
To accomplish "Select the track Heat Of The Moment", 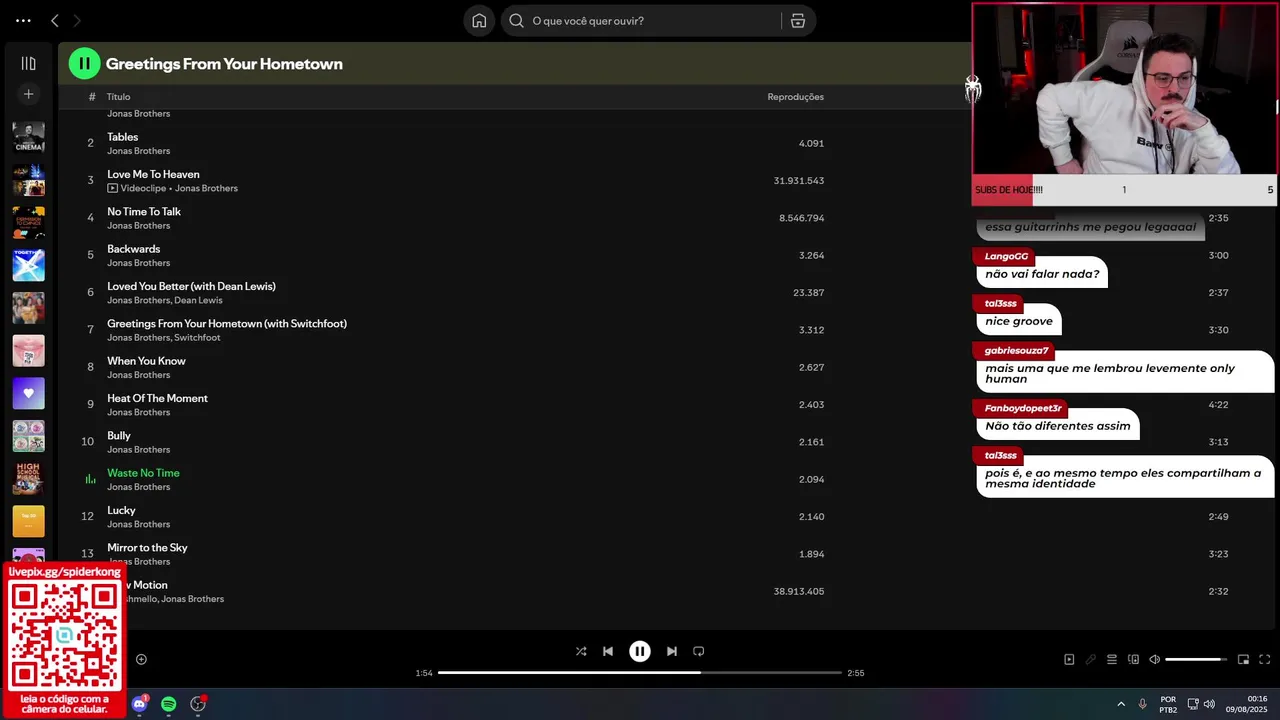I will point(157,398).
